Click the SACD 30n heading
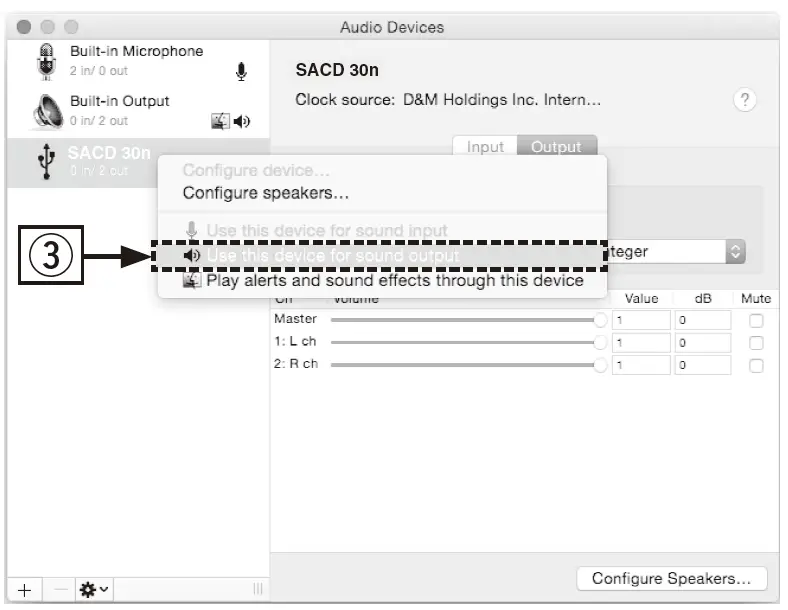 point(337,70)
